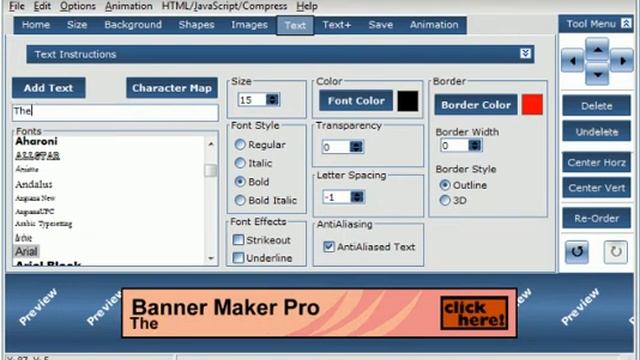Select the Angsana New font
640x360 pixels.
point(35,198)
